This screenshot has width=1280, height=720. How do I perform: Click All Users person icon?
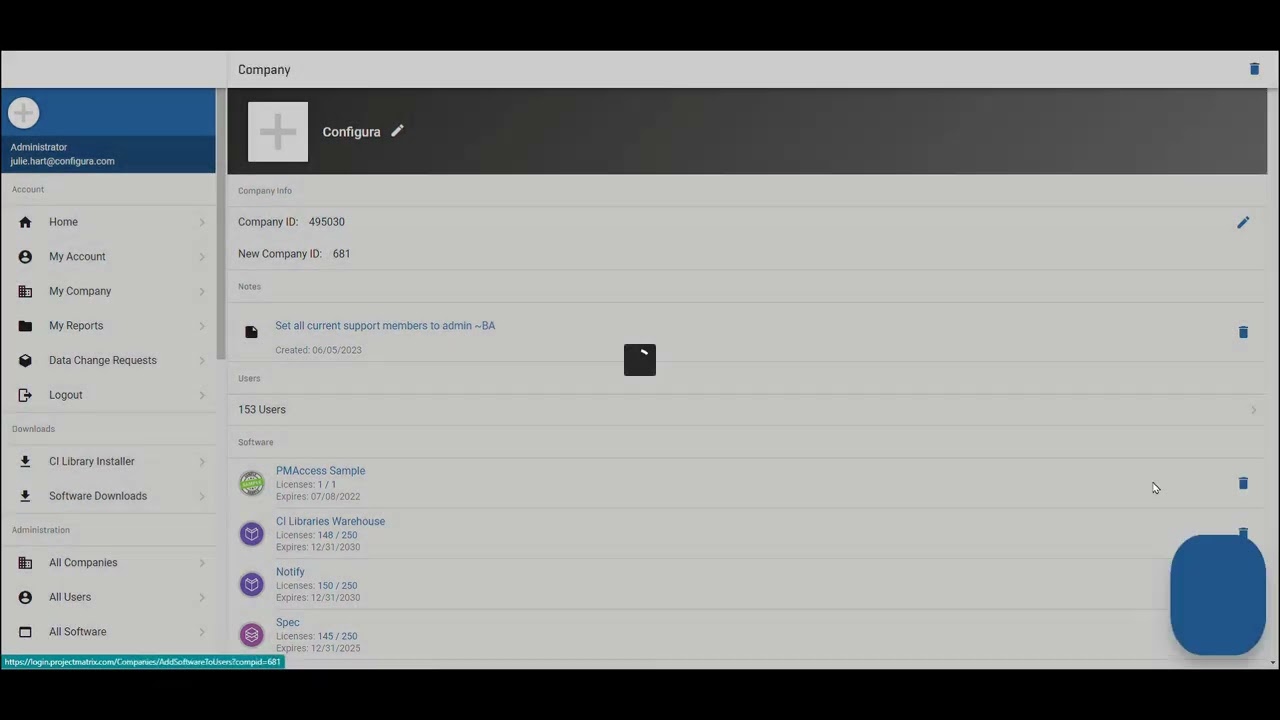(x=25, y=597)
